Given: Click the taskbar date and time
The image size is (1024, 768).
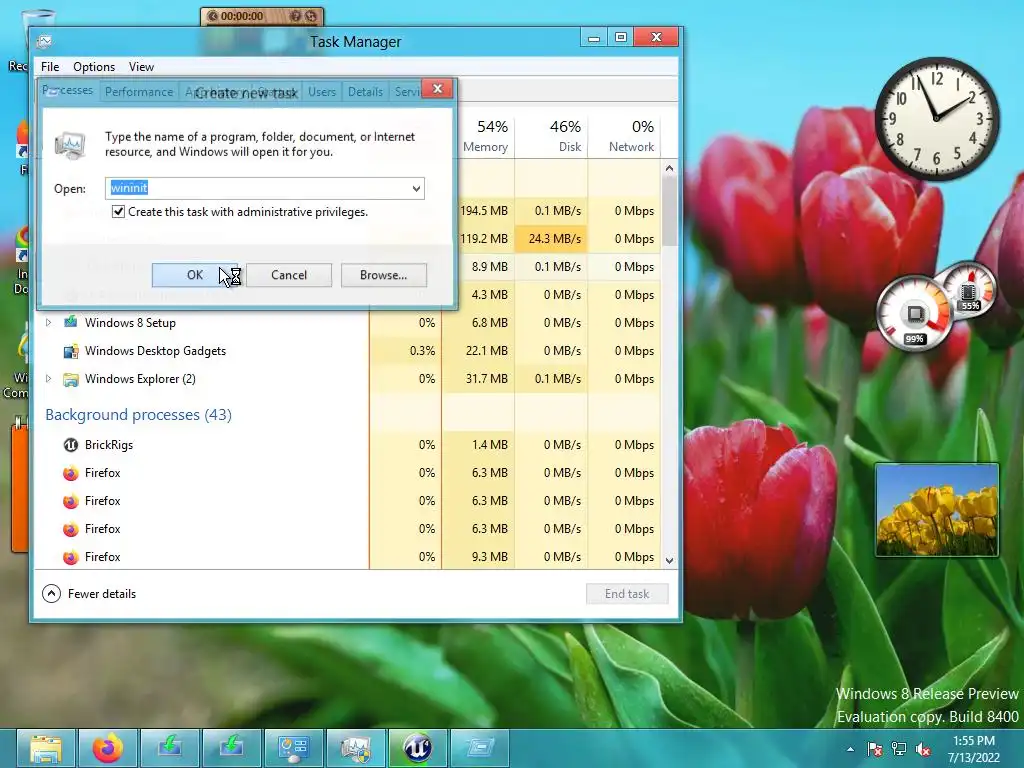Looking at the screenshot, I should (974, 749).
